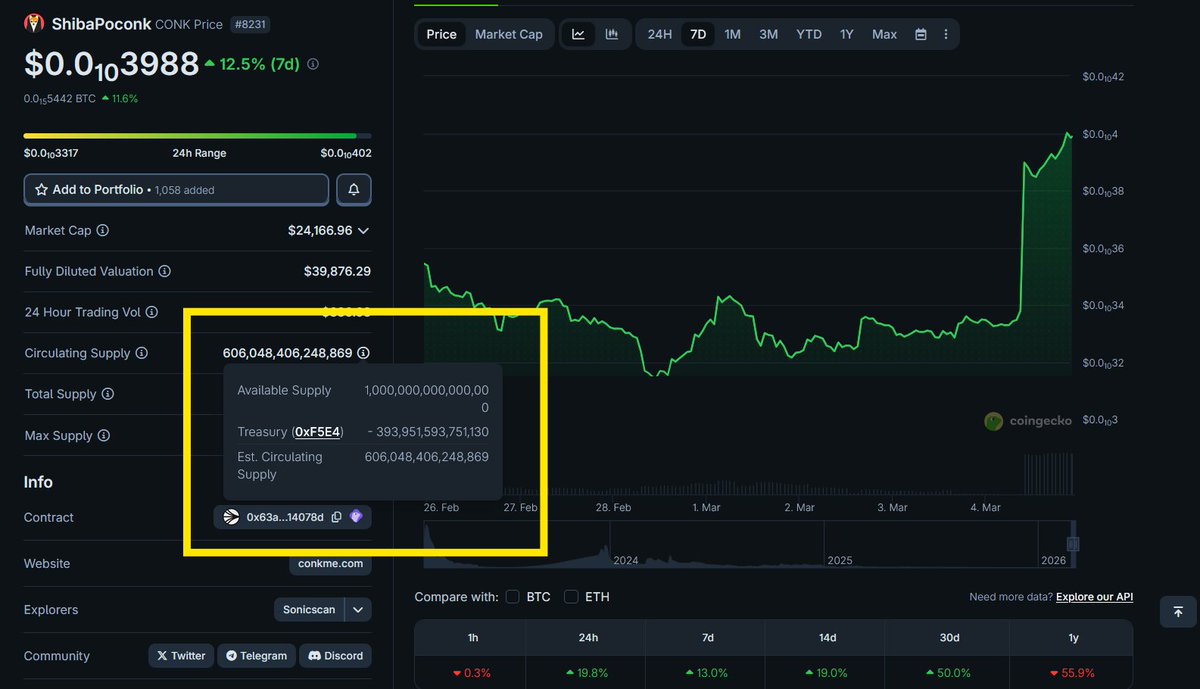Click the 7d performance cell 13.0%
The width and height of the screenshot is (1200, 689).
pos(706,673)
